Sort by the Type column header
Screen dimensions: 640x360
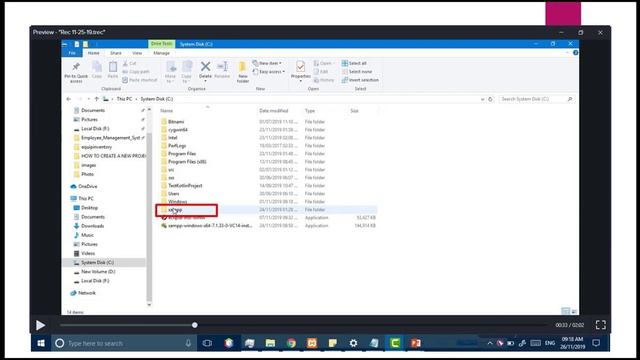click(310, 111)
